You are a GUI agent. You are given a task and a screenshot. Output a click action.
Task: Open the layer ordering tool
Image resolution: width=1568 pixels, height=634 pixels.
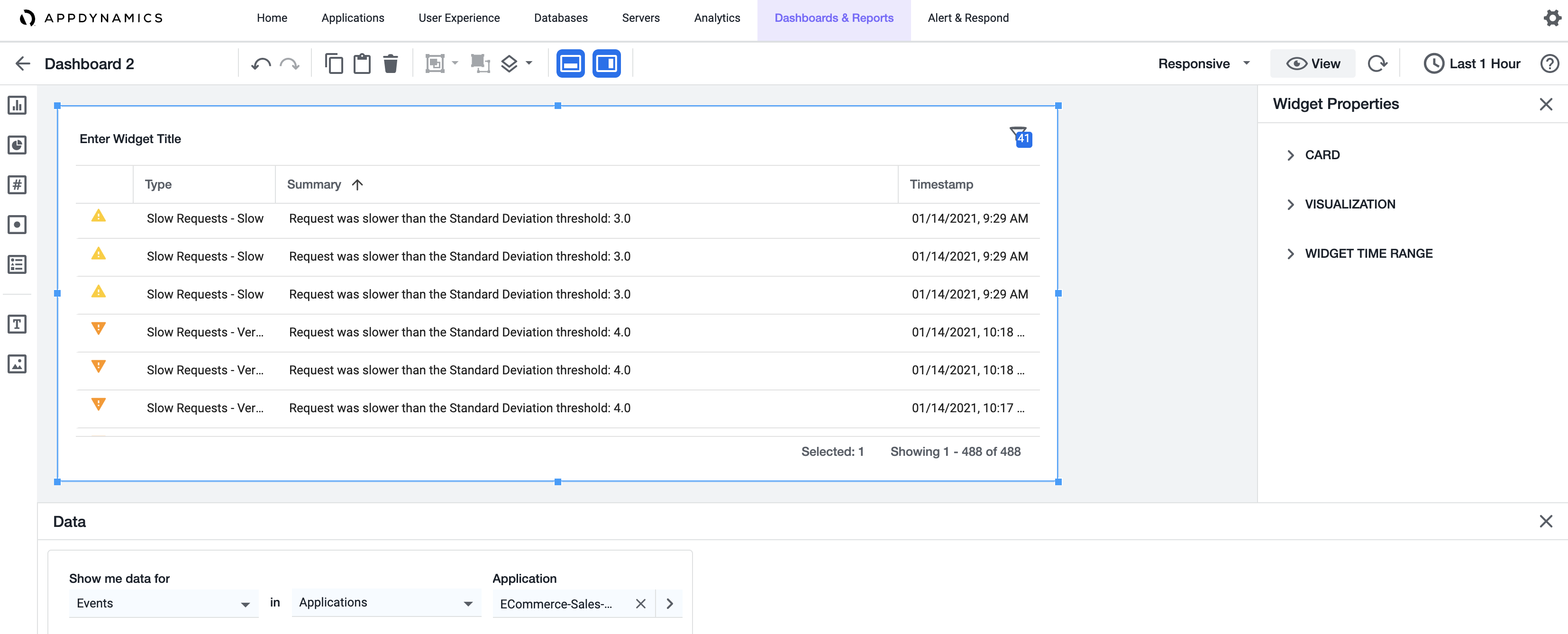pos(509,64)
